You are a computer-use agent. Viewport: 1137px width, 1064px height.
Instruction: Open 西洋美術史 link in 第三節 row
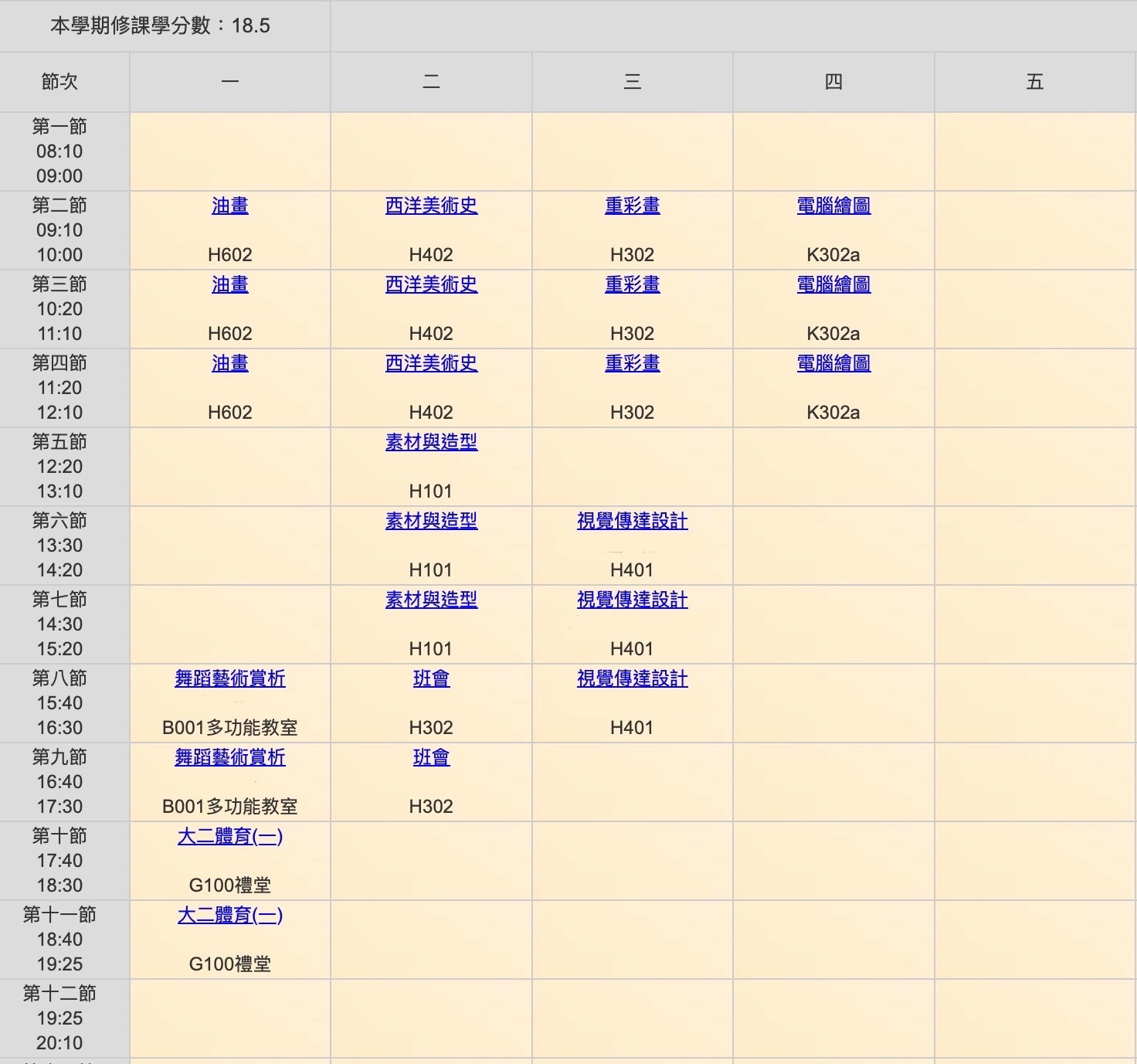(431, 284)
